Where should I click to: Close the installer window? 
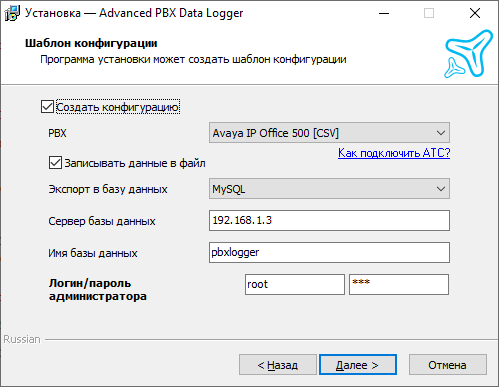(475, 13)
